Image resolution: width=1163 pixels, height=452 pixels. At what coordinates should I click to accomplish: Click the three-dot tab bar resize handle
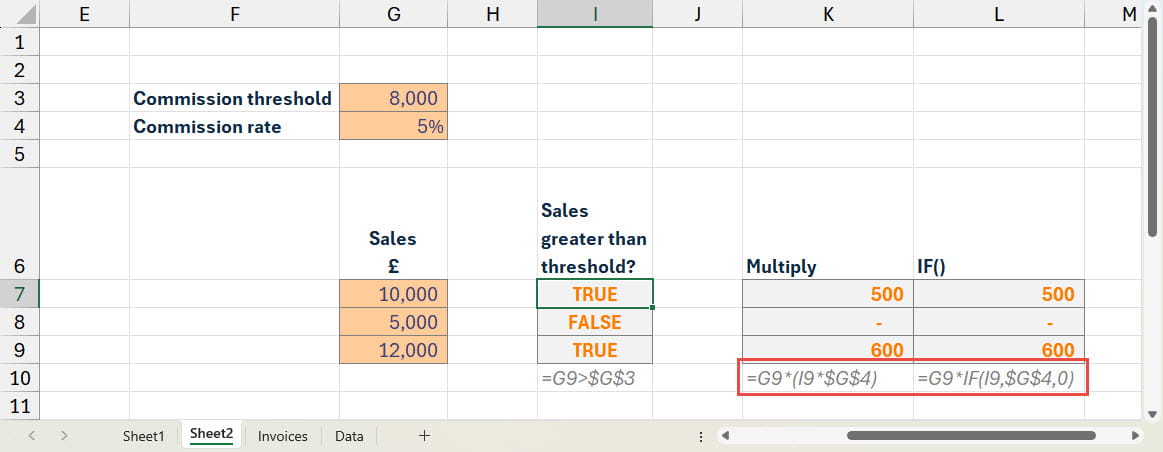700,436
